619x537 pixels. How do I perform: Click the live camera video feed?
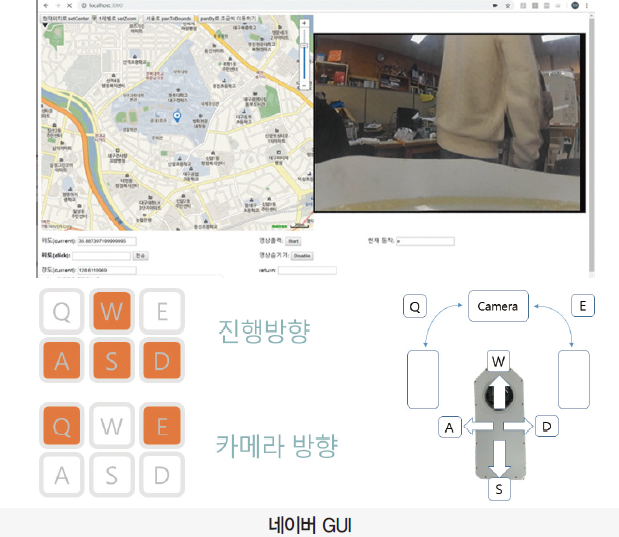449,123
